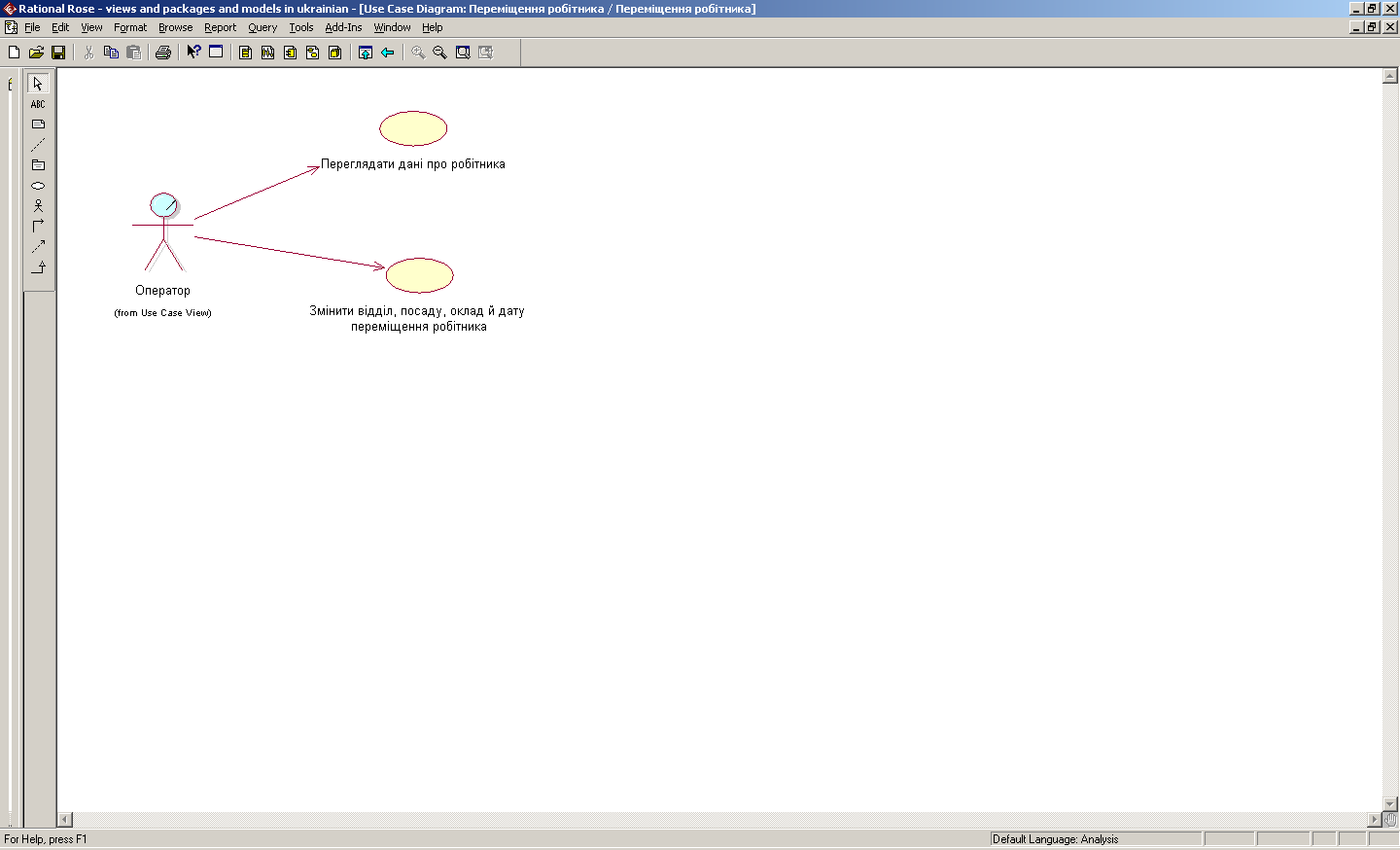Select the Anchor Note to Item line tool

38,145
